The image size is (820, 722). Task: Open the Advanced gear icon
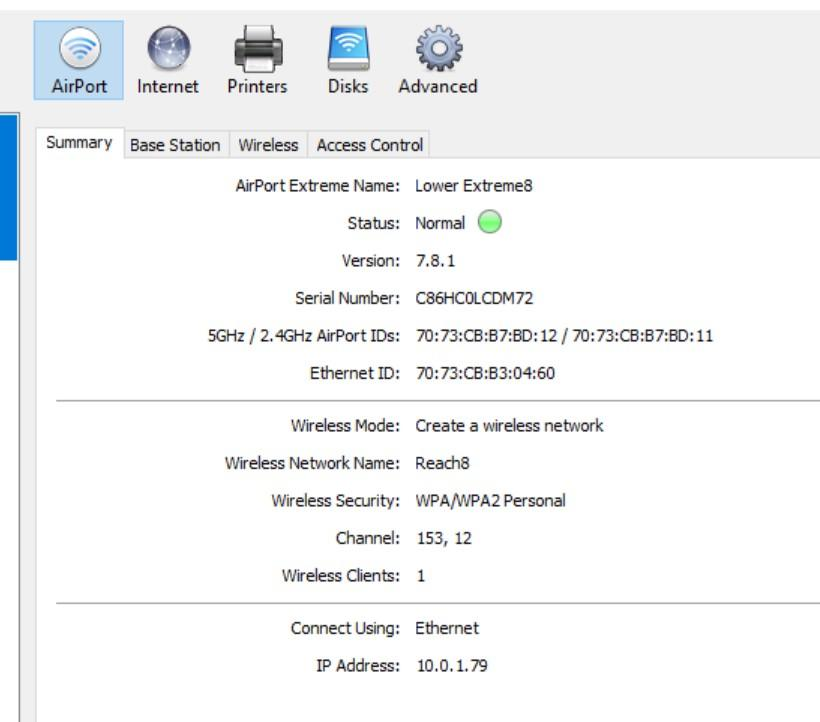[438, 60]
